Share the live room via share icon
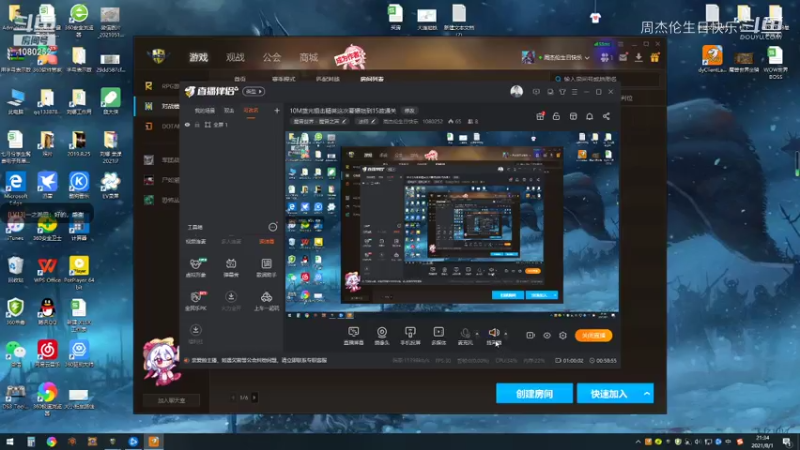 point(606,116)
